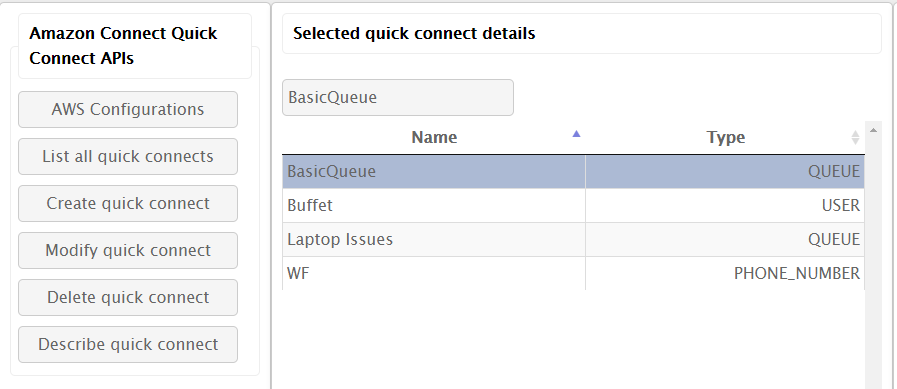Click QUEUE type cell for Laptop Issues
The height and width of the screenshot is (389, 897).
click(725, 239)
